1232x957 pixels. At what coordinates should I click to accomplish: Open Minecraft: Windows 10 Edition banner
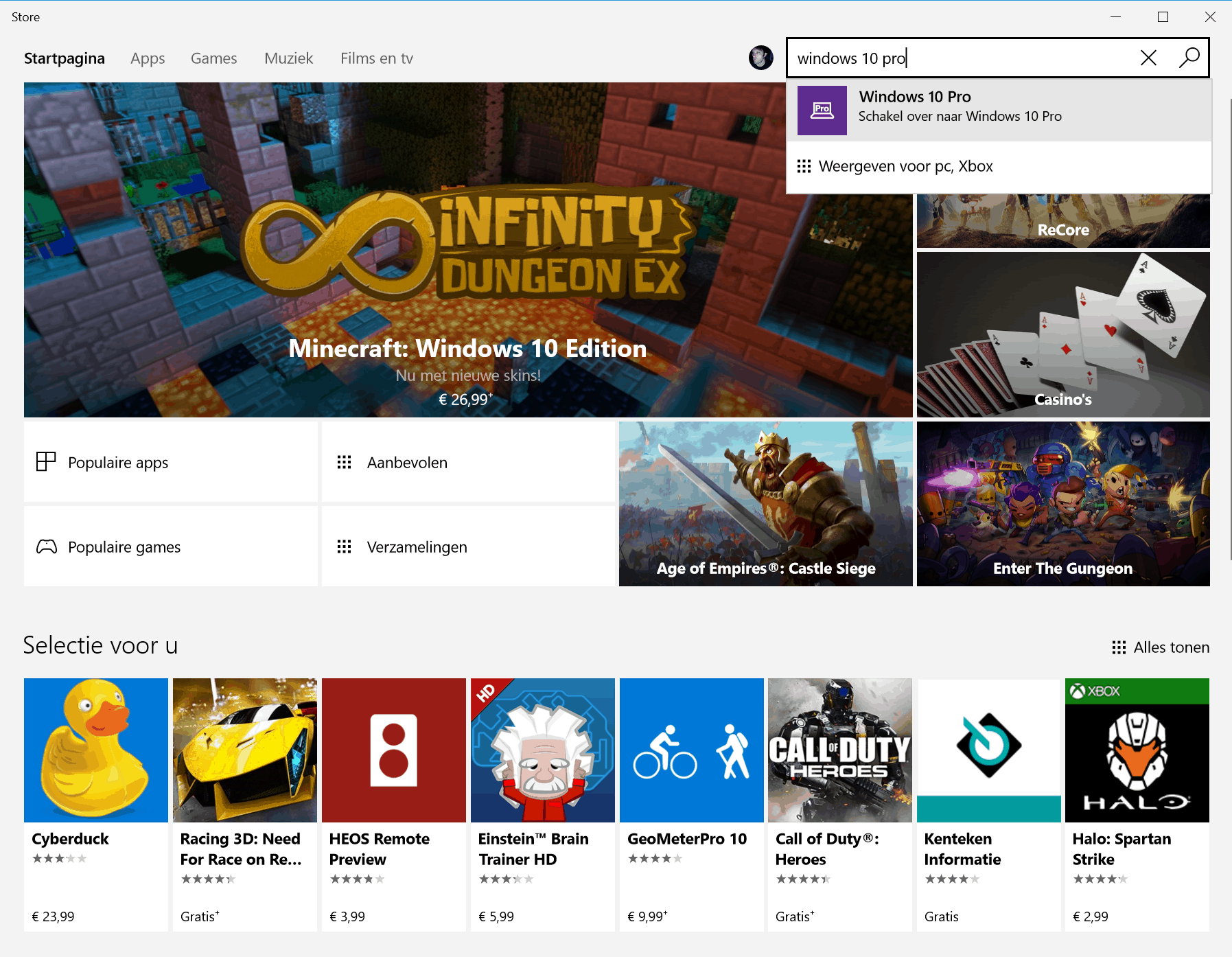pyautogui.click(x=468, y=250)
